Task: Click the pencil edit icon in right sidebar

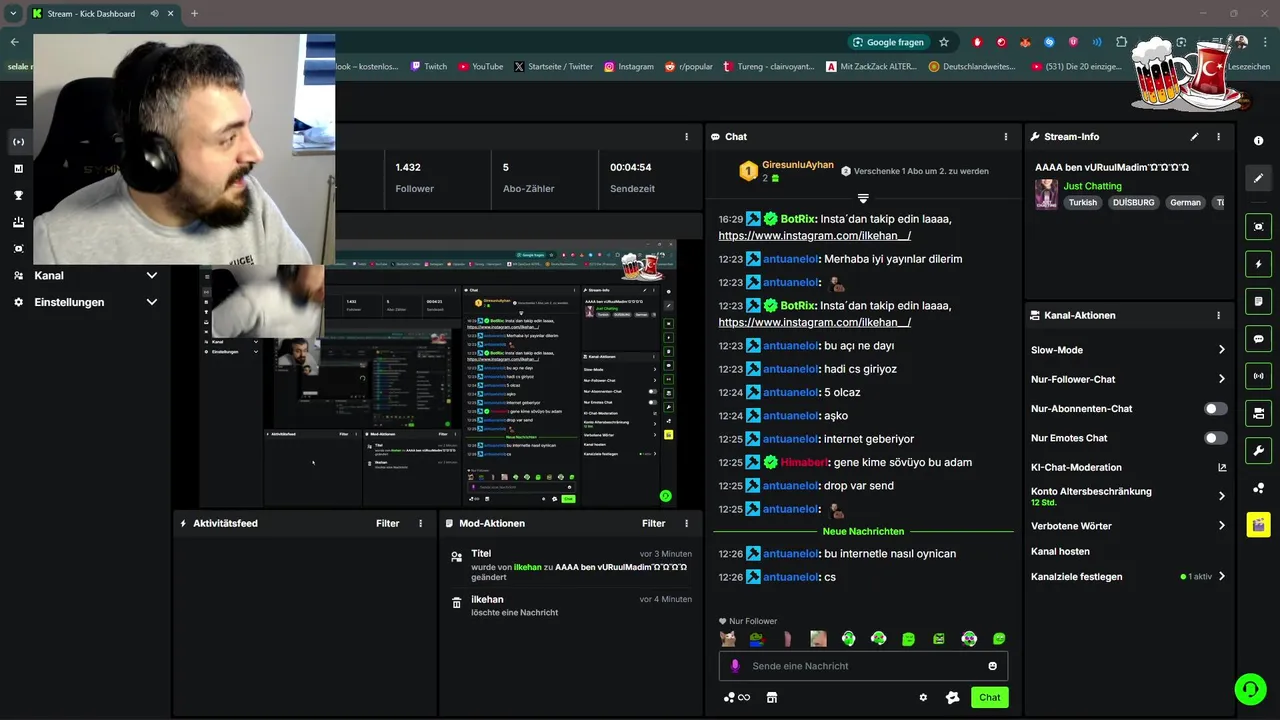Action: coord(1258,178)
